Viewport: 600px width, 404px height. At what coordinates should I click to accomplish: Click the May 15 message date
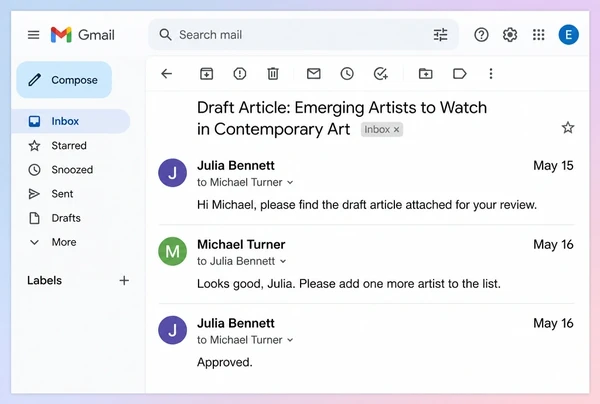pos(553,166)
